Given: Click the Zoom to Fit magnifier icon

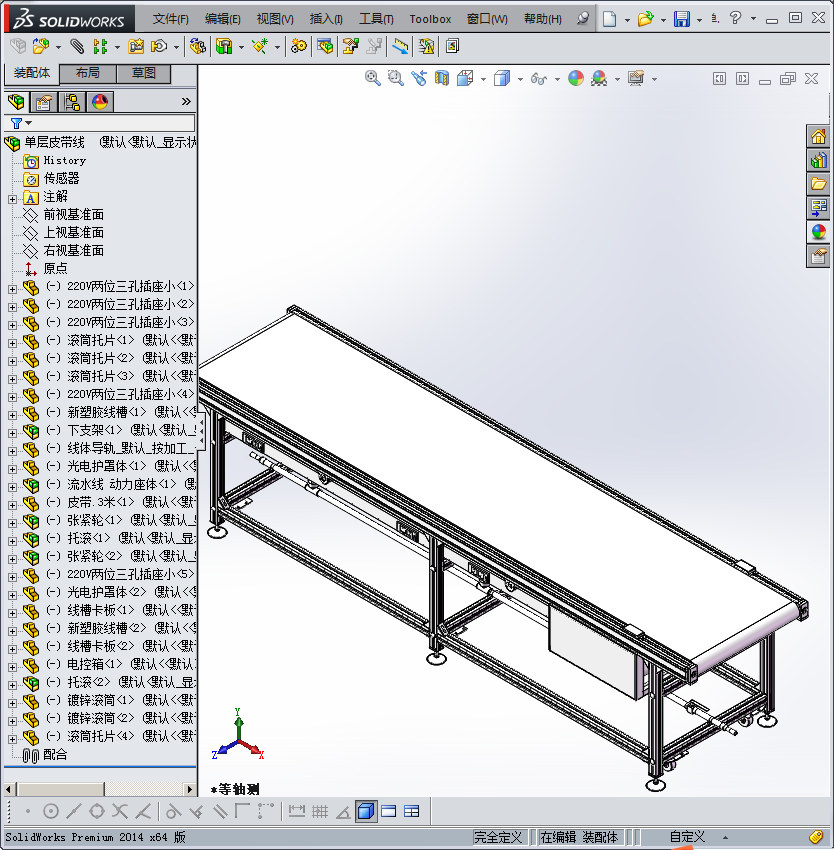Looking at the screenshot, I should pos(373,79).
